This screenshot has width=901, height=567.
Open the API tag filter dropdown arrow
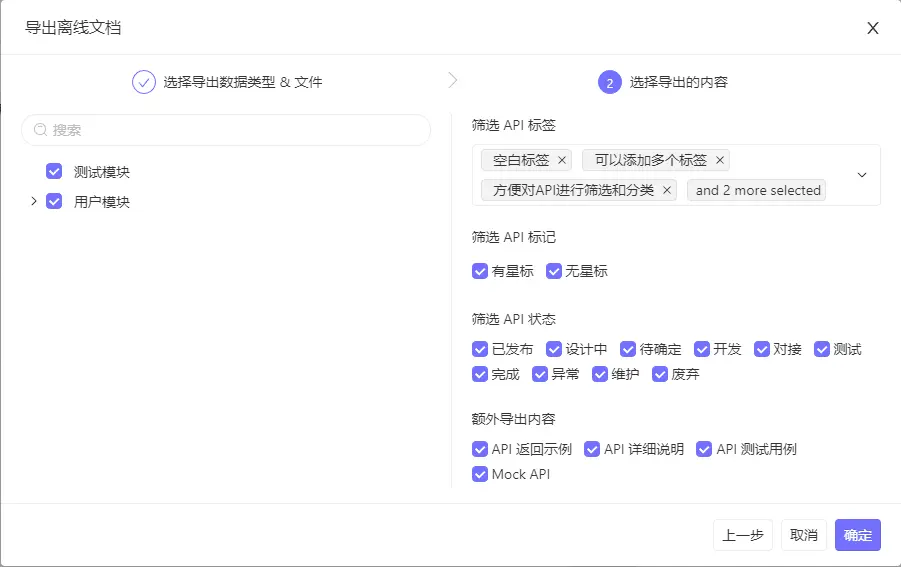(861, 175)
